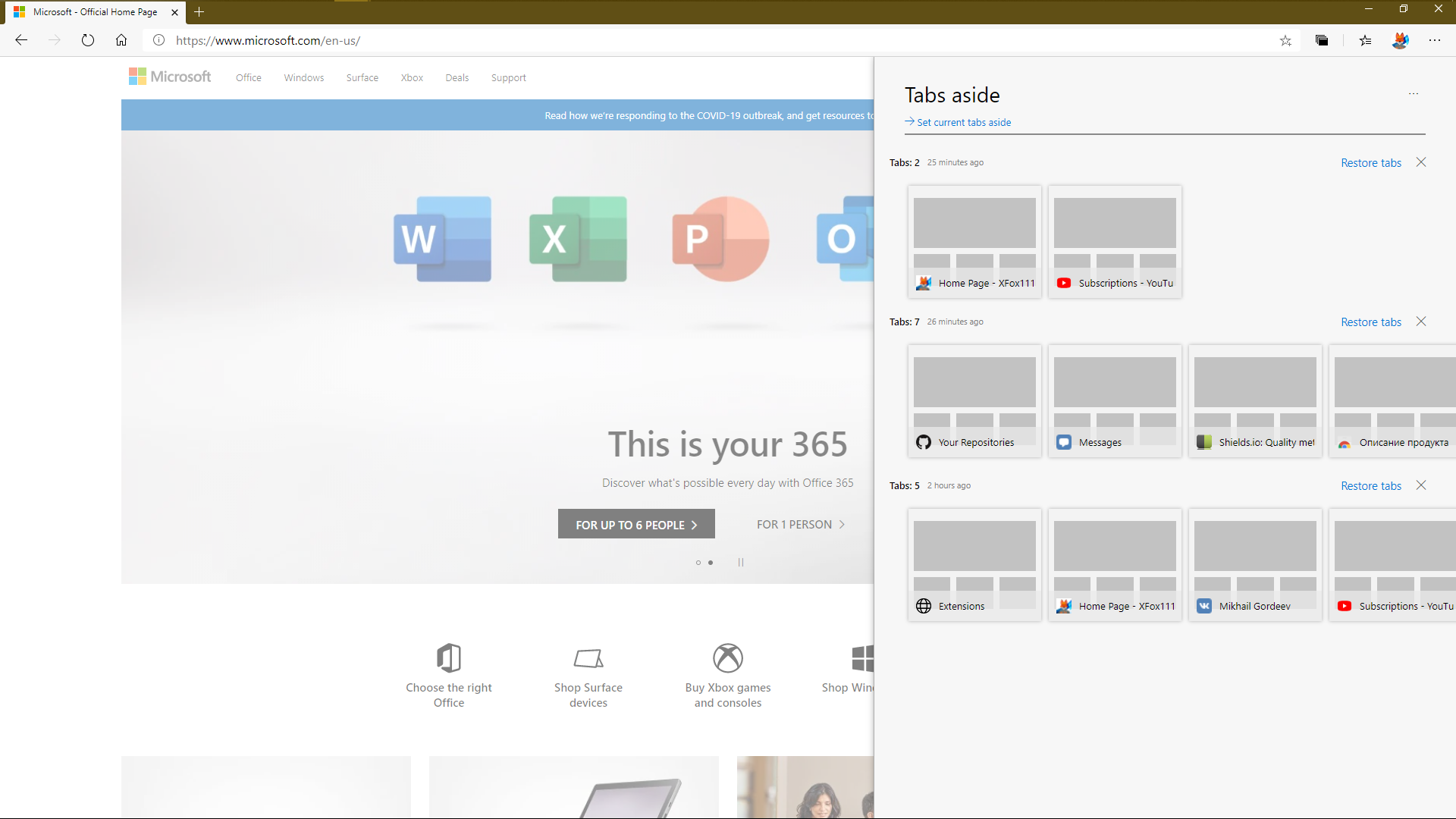
Task: Remove the 2 hours ago tab group
Action: tap(1421, 485)
